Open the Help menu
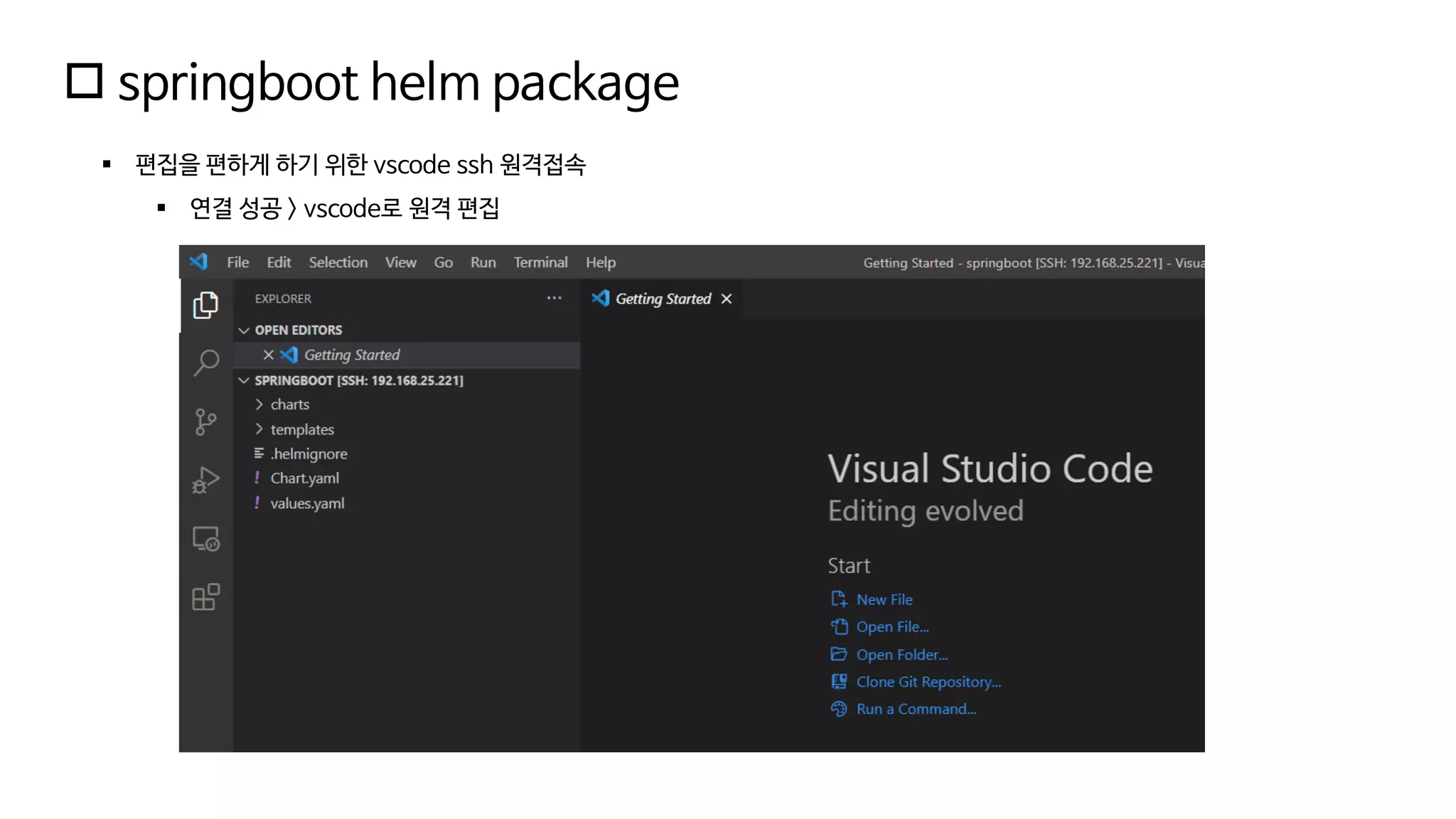 (x=601, y=262)
